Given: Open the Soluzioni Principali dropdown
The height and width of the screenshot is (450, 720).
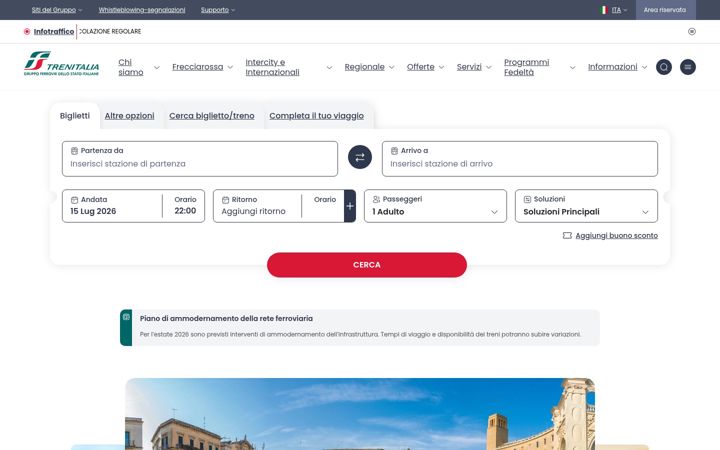Looking at the screenshot, I should click(x=586, y=206).
